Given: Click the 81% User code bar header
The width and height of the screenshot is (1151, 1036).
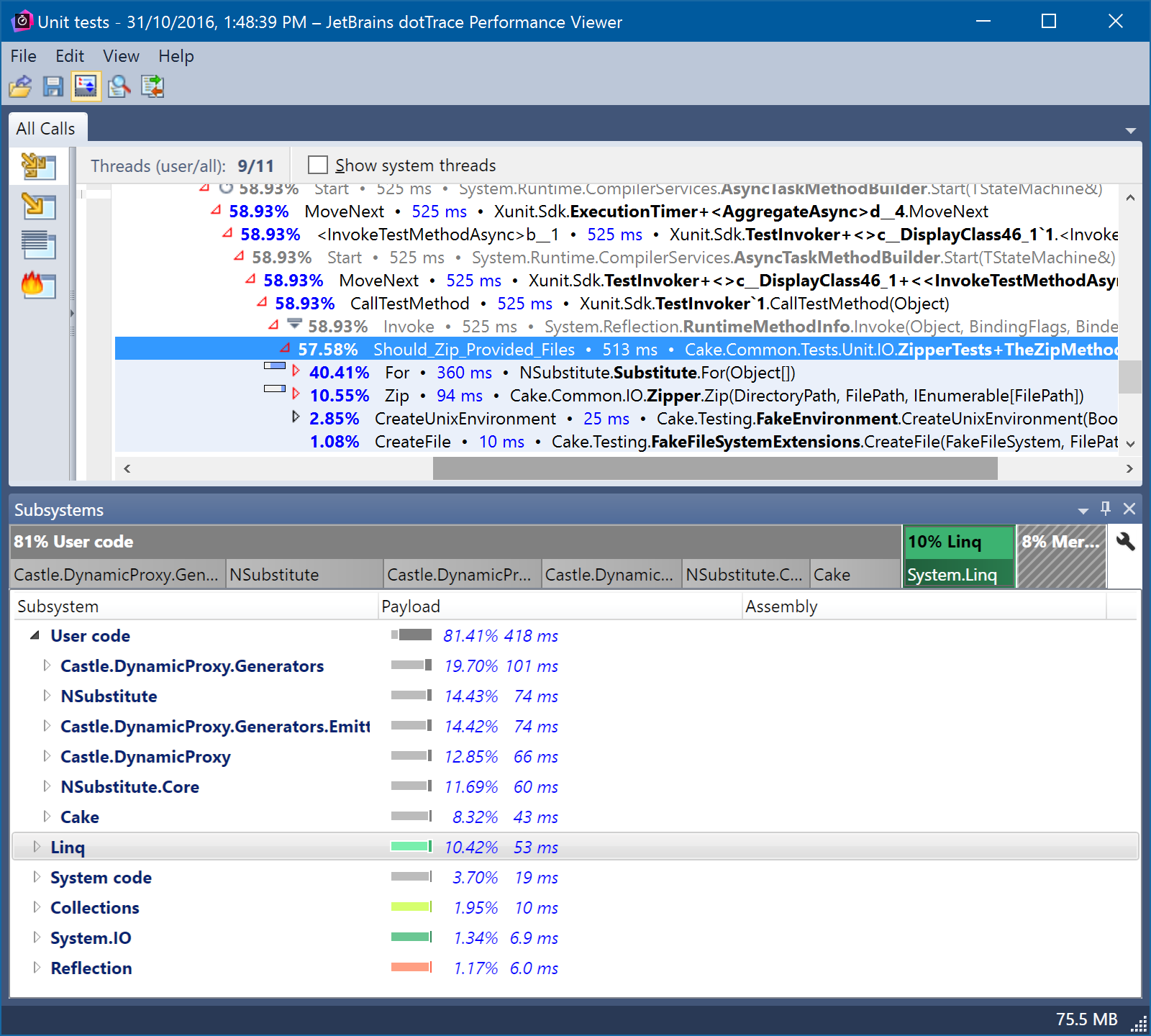Looking at the screenshot, I should pos(456,542).
